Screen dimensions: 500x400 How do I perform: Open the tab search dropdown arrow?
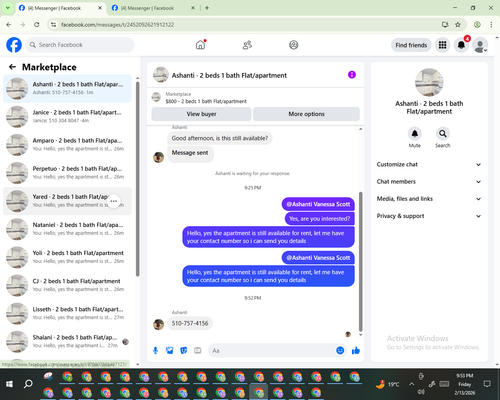(x=7, y=8)
